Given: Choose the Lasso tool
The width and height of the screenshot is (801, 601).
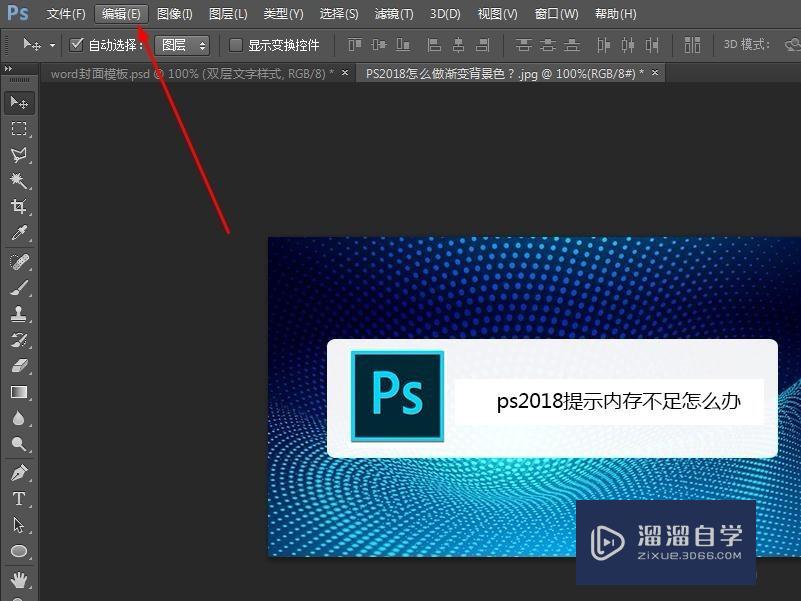Looking at the screenshot, I should point(18,155).
